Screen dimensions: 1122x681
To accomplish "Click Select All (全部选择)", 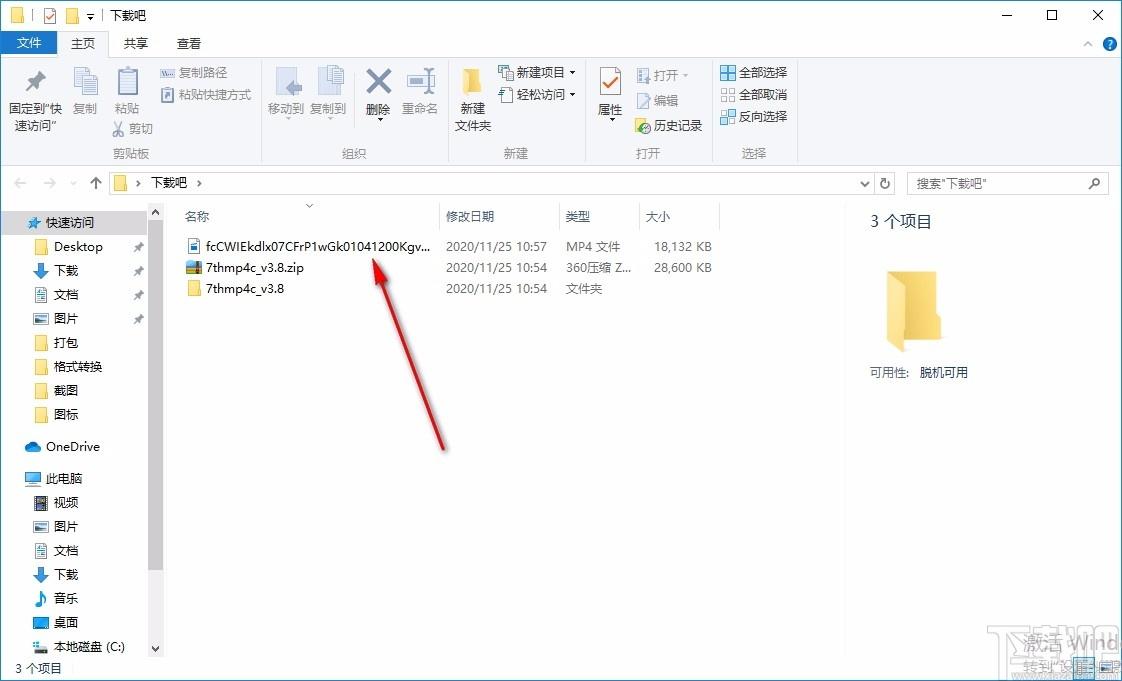I will (x=754, y=72).
